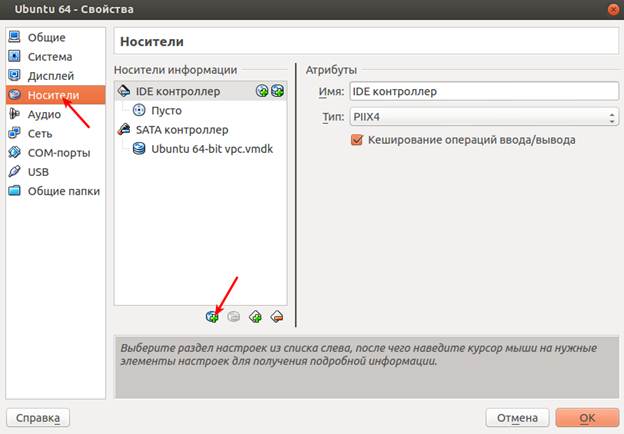The height and width of the screenshot is (434, 624).
Task: Select IDE контроллер in storage tree
Action: coord(201,91)
